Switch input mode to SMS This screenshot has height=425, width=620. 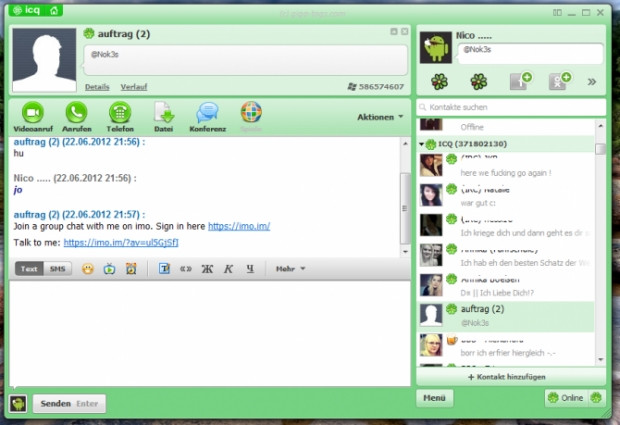(57, 269)
